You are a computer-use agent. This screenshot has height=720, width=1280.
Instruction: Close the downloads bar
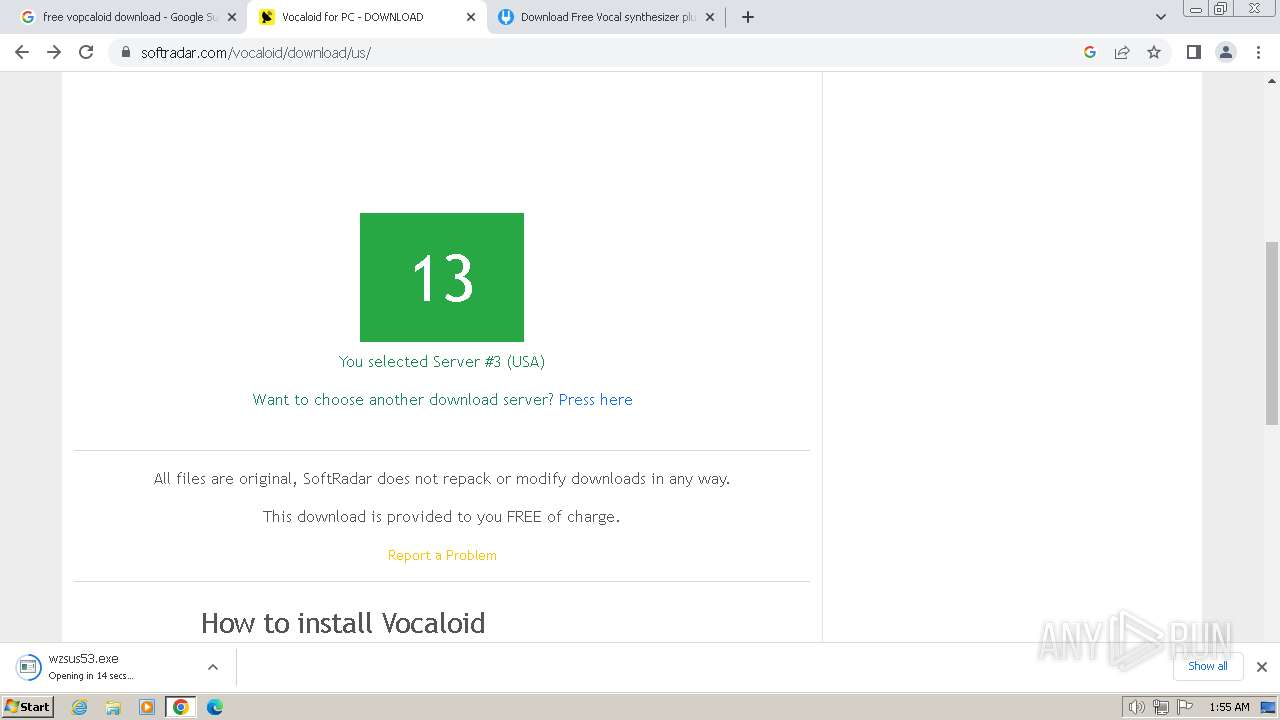1262,667
